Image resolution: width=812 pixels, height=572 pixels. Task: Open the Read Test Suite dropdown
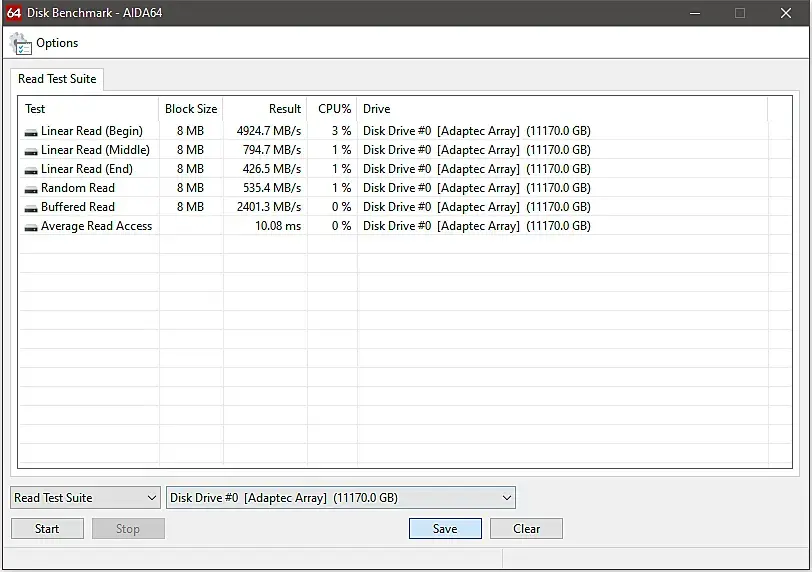click(x=85, y=497)
